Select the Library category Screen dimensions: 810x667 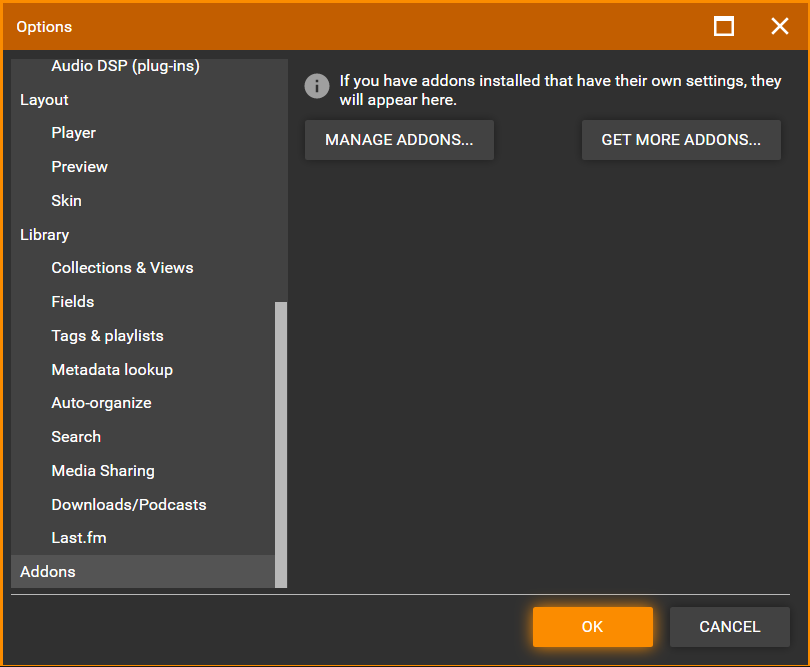44,235
